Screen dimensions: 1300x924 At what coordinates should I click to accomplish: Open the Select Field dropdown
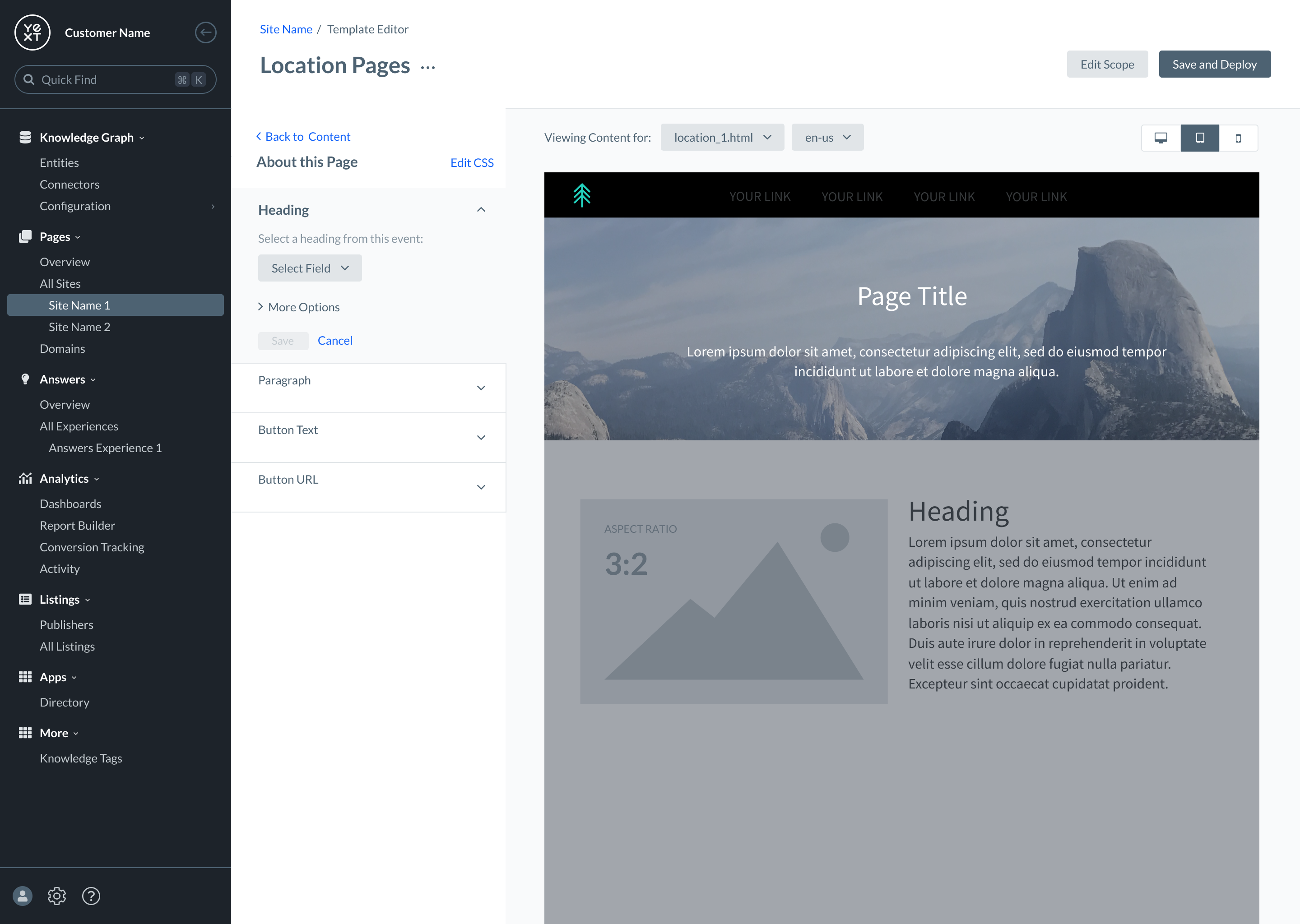(310, 268)
